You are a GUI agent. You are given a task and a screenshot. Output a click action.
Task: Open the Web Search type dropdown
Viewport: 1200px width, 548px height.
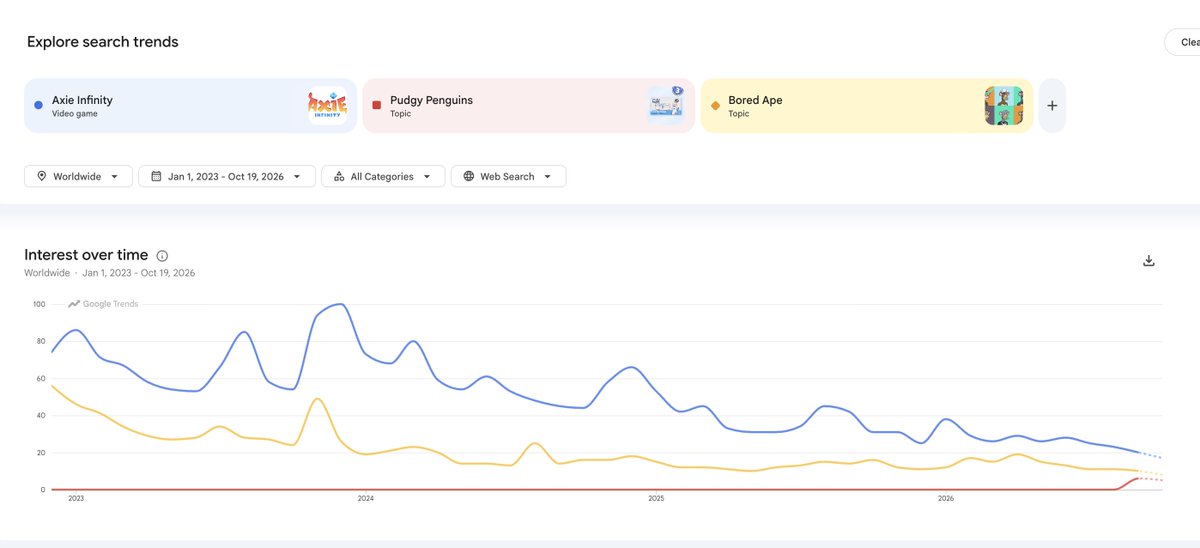509,176
